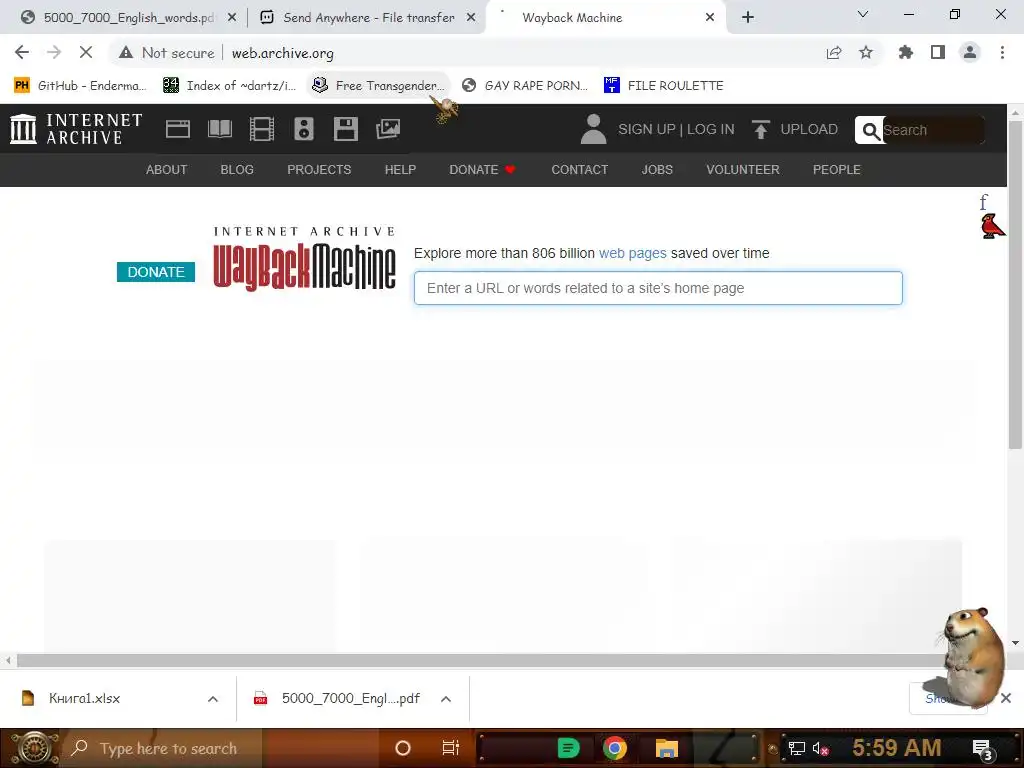This screenshot has height=768, width=1024.
Task: Open the HELP menu item
Action: tap(400, 170)
